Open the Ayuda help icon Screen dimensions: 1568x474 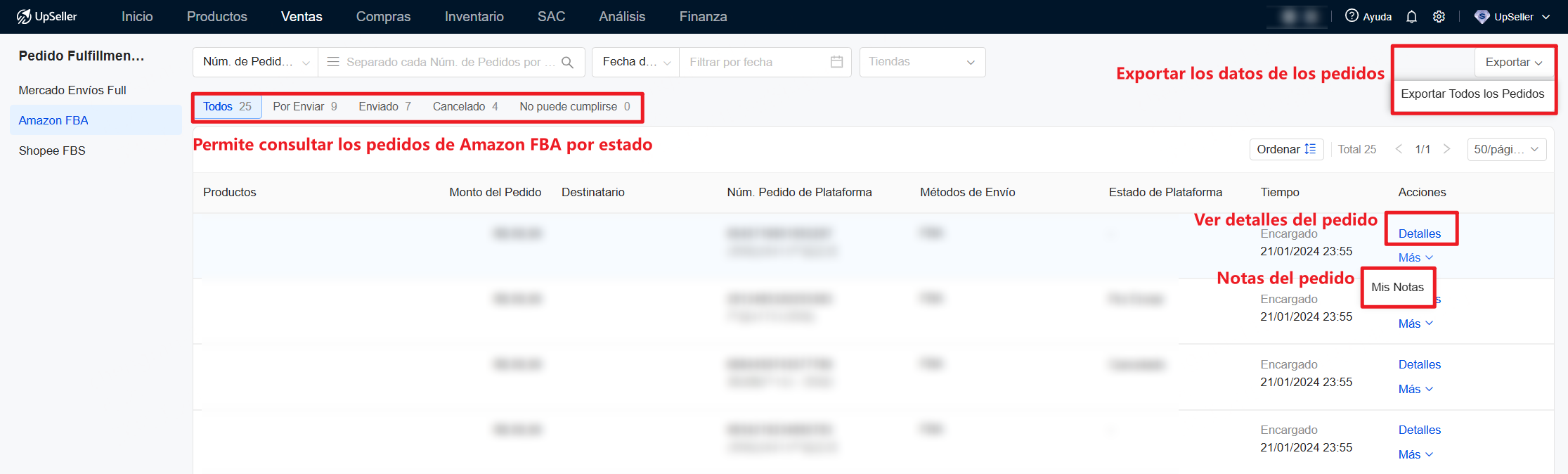pos(1352,16)
